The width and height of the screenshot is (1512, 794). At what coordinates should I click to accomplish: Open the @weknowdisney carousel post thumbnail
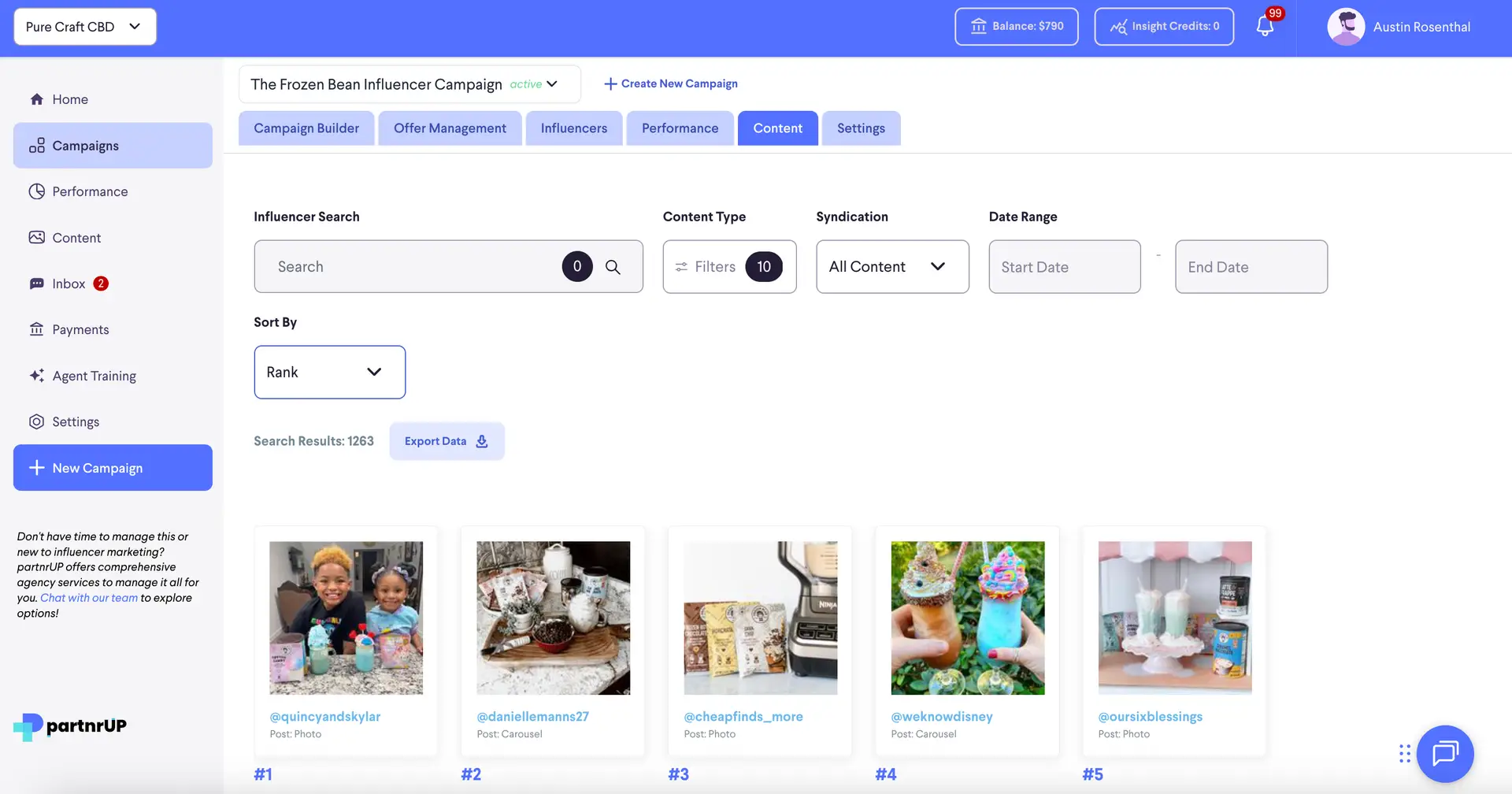click(x=967, y=618)
